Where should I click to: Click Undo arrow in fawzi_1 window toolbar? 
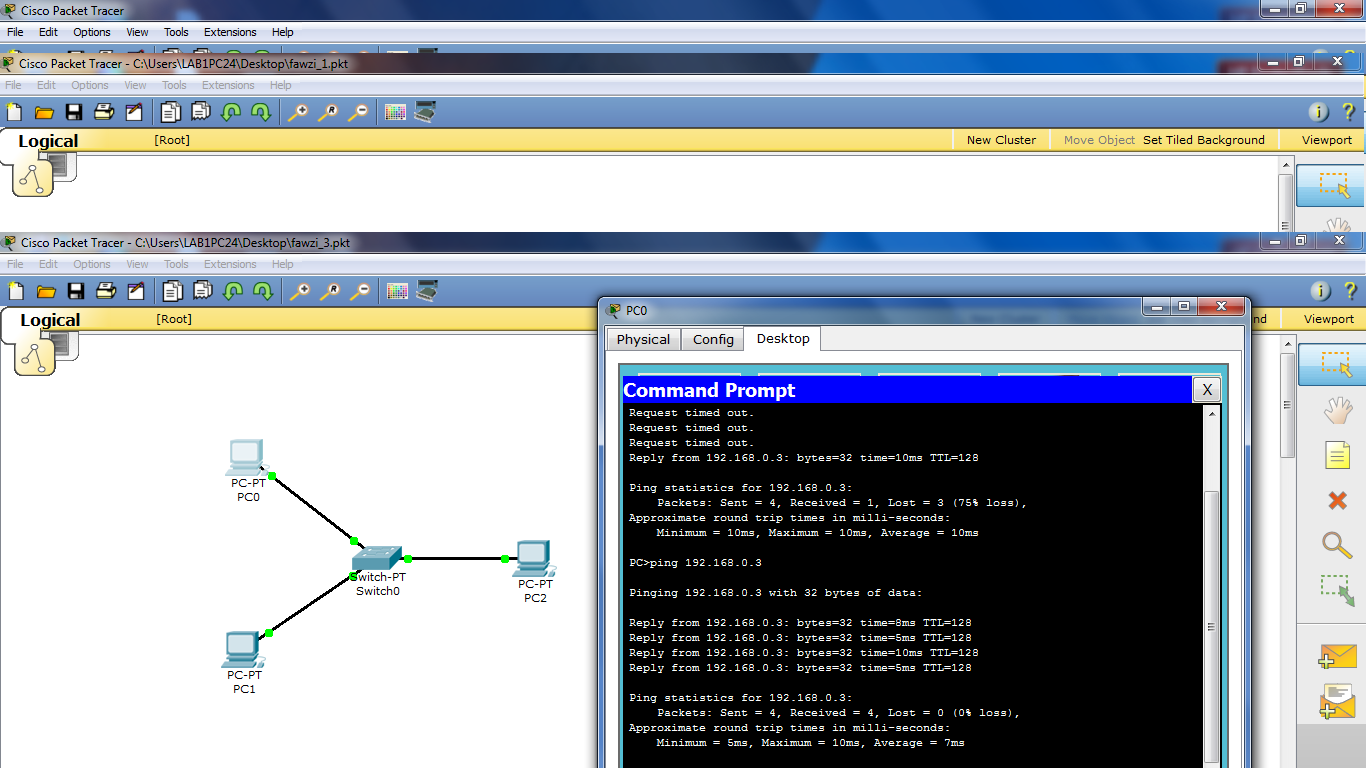click(231, 112)
